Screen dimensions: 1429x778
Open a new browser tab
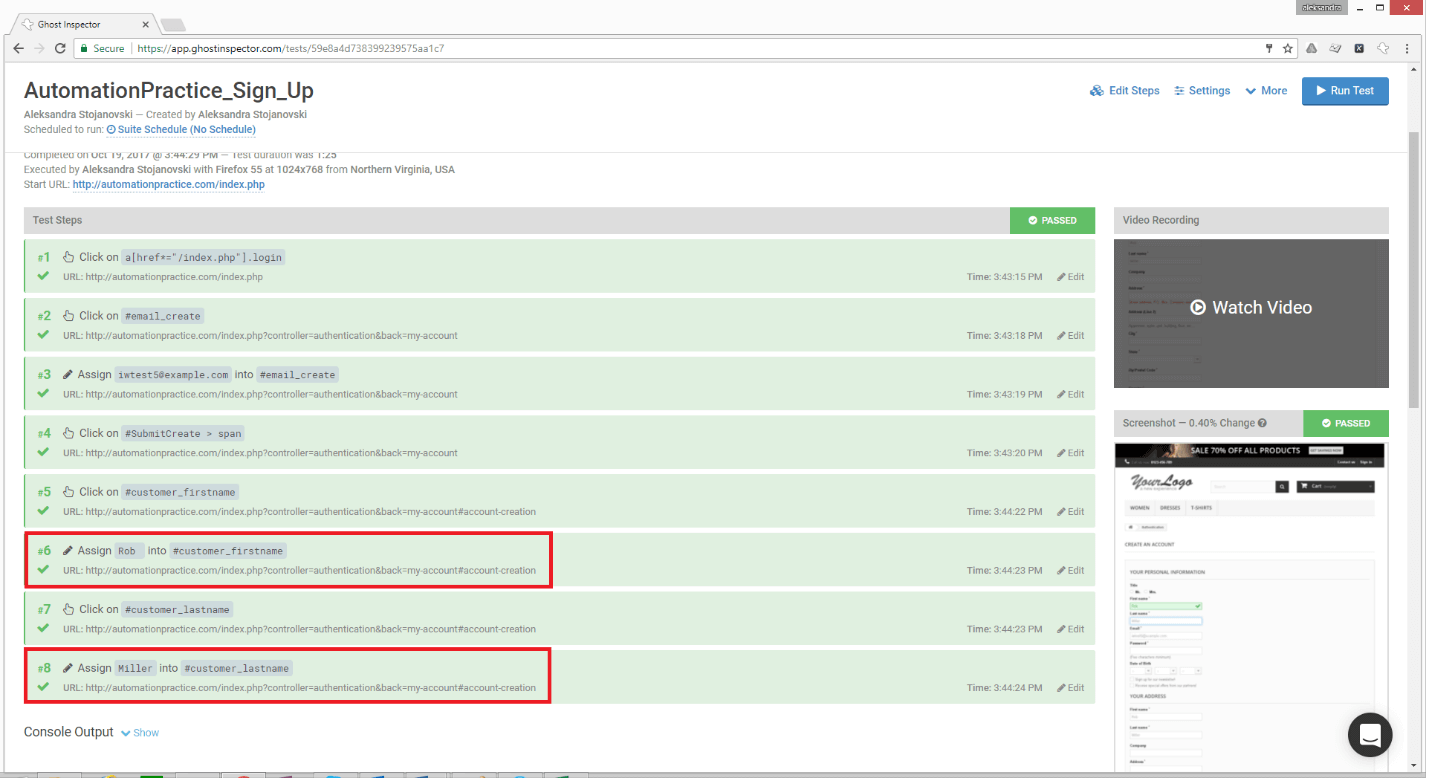pyautogui.click(x=173, y=25)
